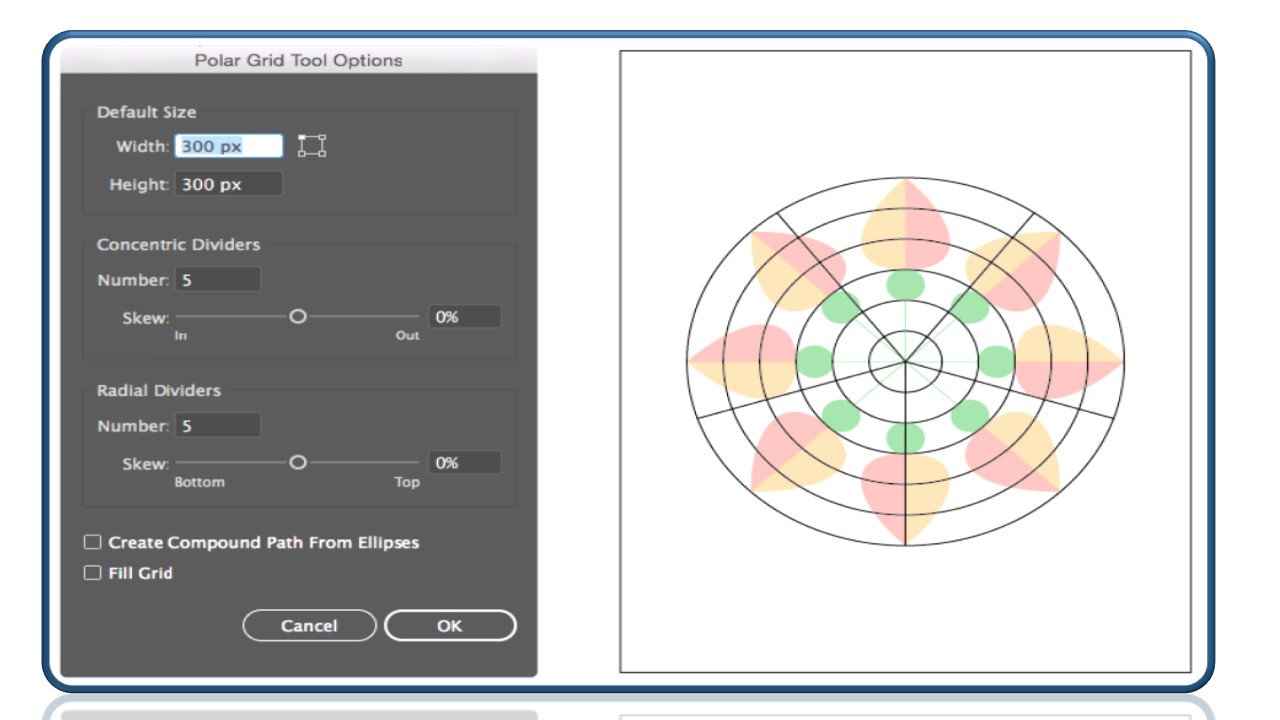Click the 'Out' label under Skew
The height and width of the screenshot is (720, 1280).
click(x=407, y=336)
